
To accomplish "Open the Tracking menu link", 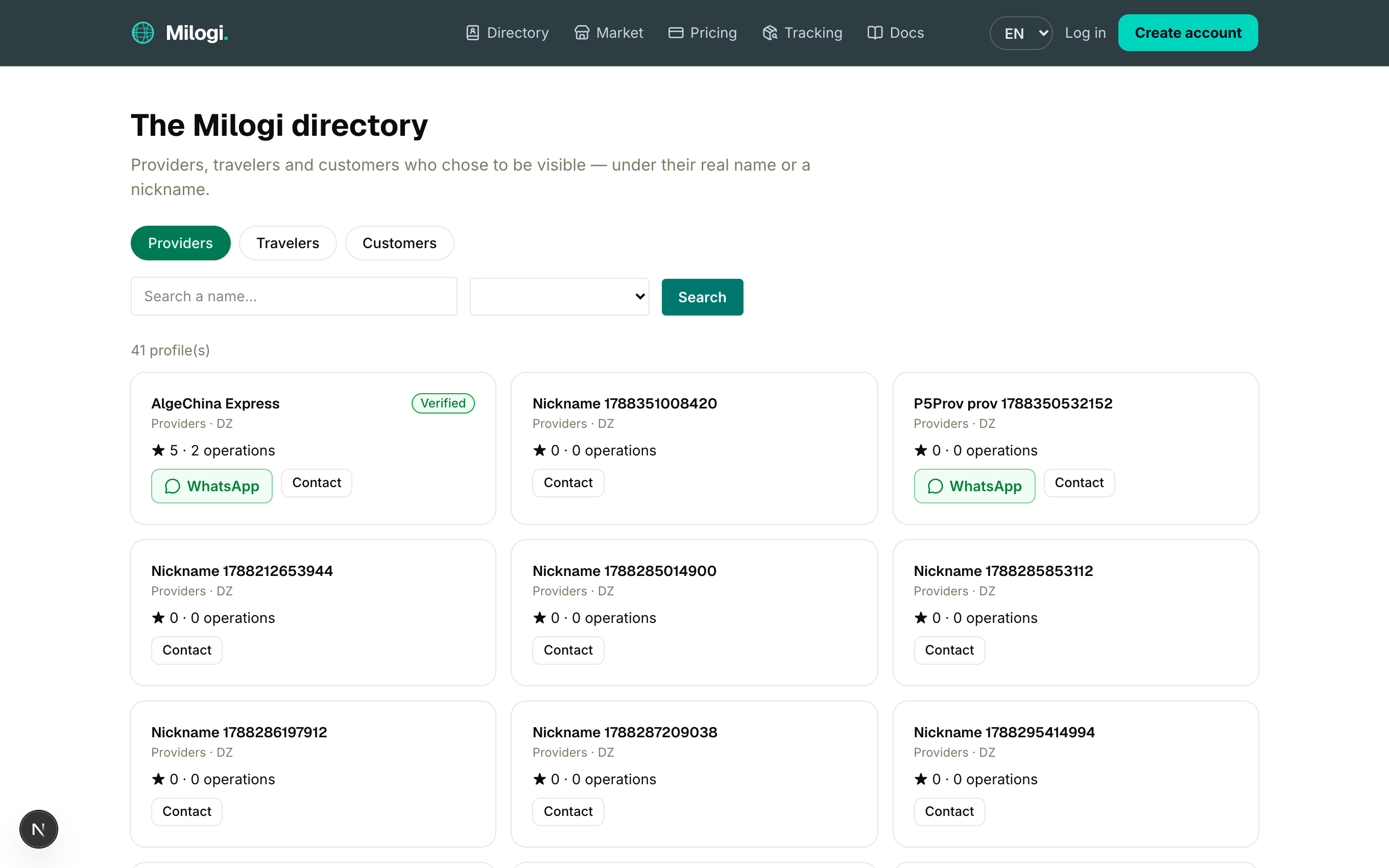I will coord(802,33).
